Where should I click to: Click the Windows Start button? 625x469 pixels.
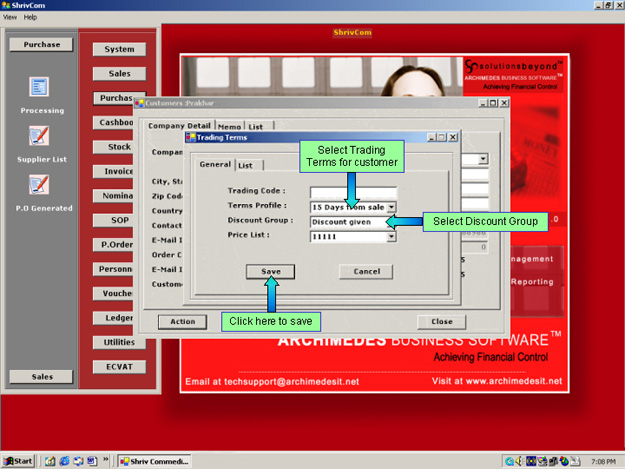[x=19, y=461]
